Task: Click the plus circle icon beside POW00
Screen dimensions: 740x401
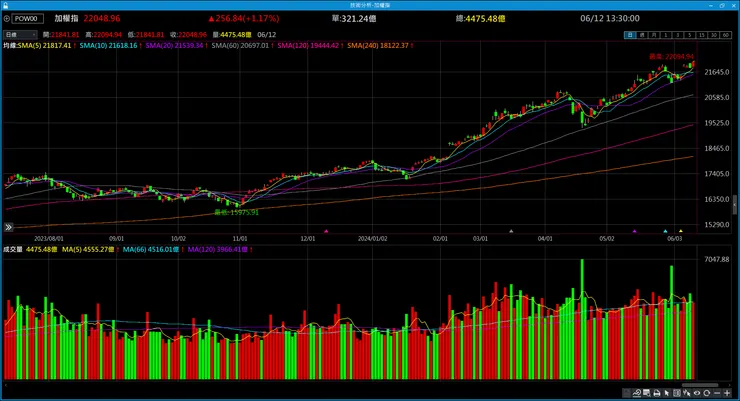Action: (7, 19)
